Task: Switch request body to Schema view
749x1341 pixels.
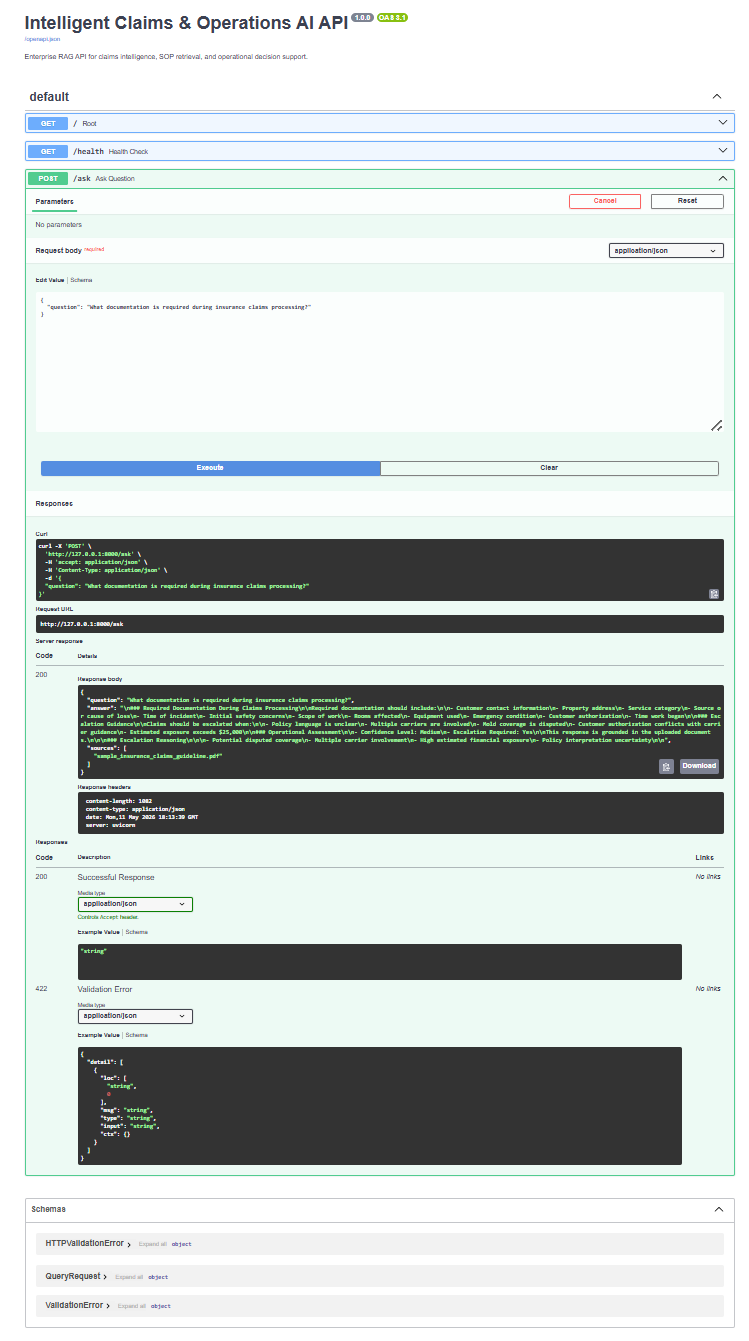Action: pos(81,280)
